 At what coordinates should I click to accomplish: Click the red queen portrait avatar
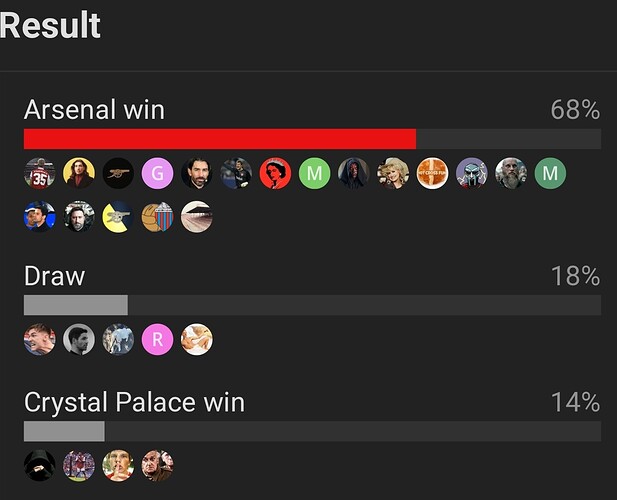[x=275, y=173]
